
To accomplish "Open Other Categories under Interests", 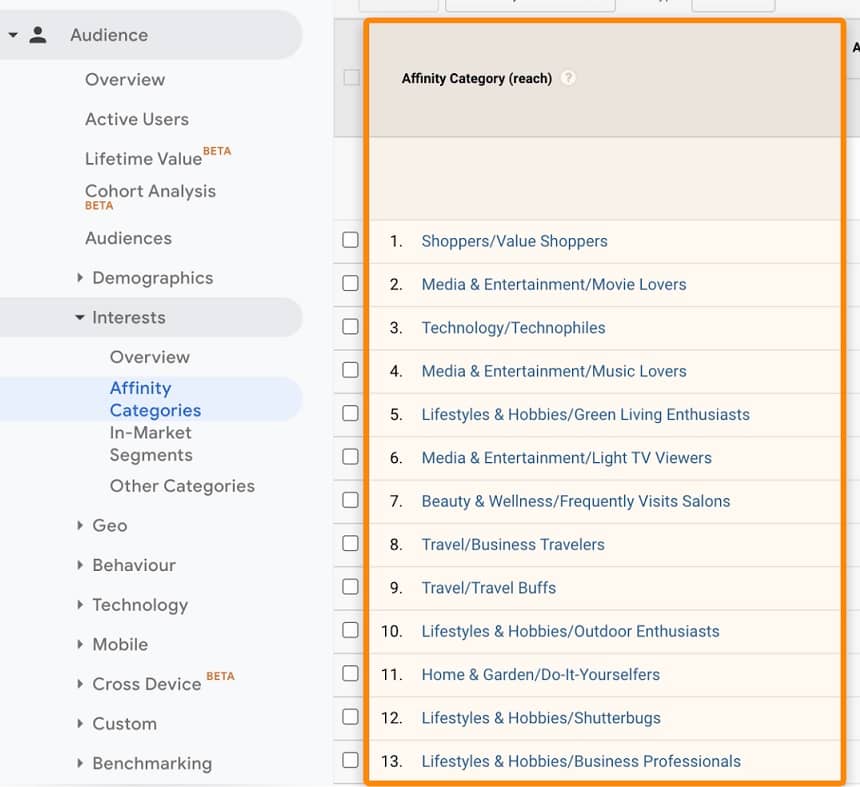I will click(x=182, y=486).
